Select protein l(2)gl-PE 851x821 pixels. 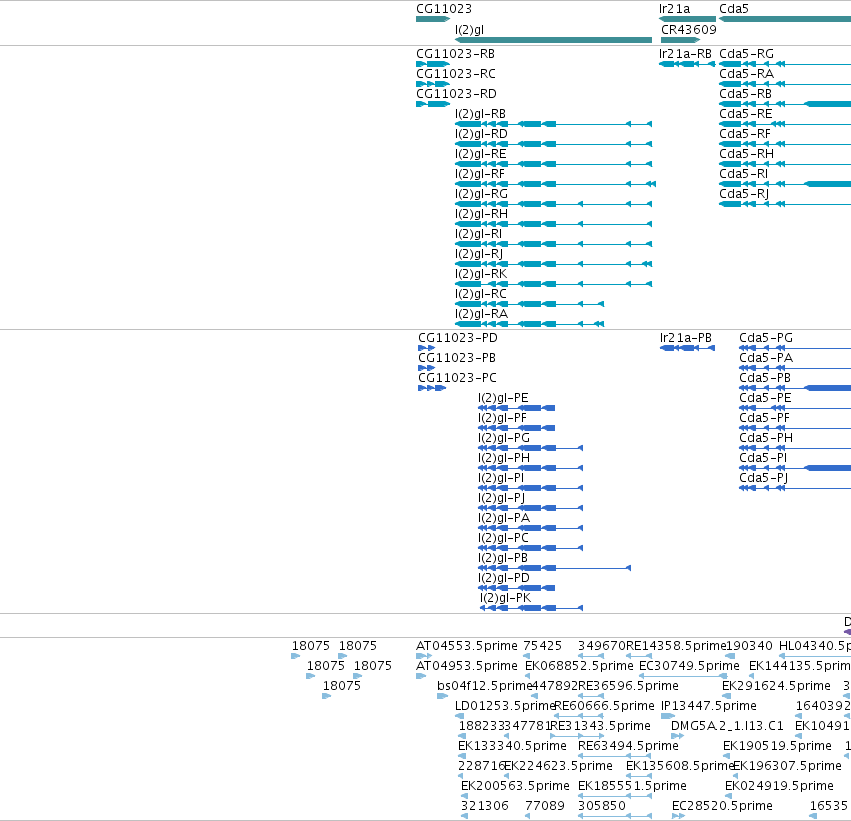[x=517, y=408]
